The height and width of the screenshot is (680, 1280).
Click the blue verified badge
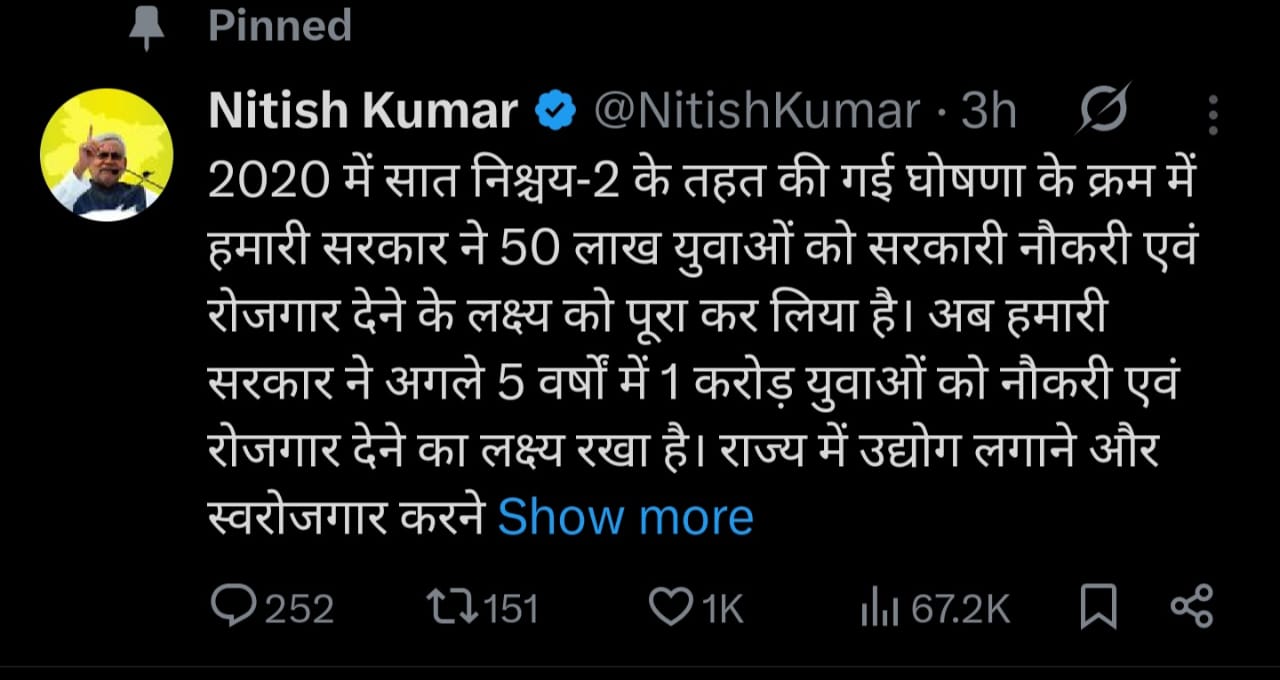(554, 110)
